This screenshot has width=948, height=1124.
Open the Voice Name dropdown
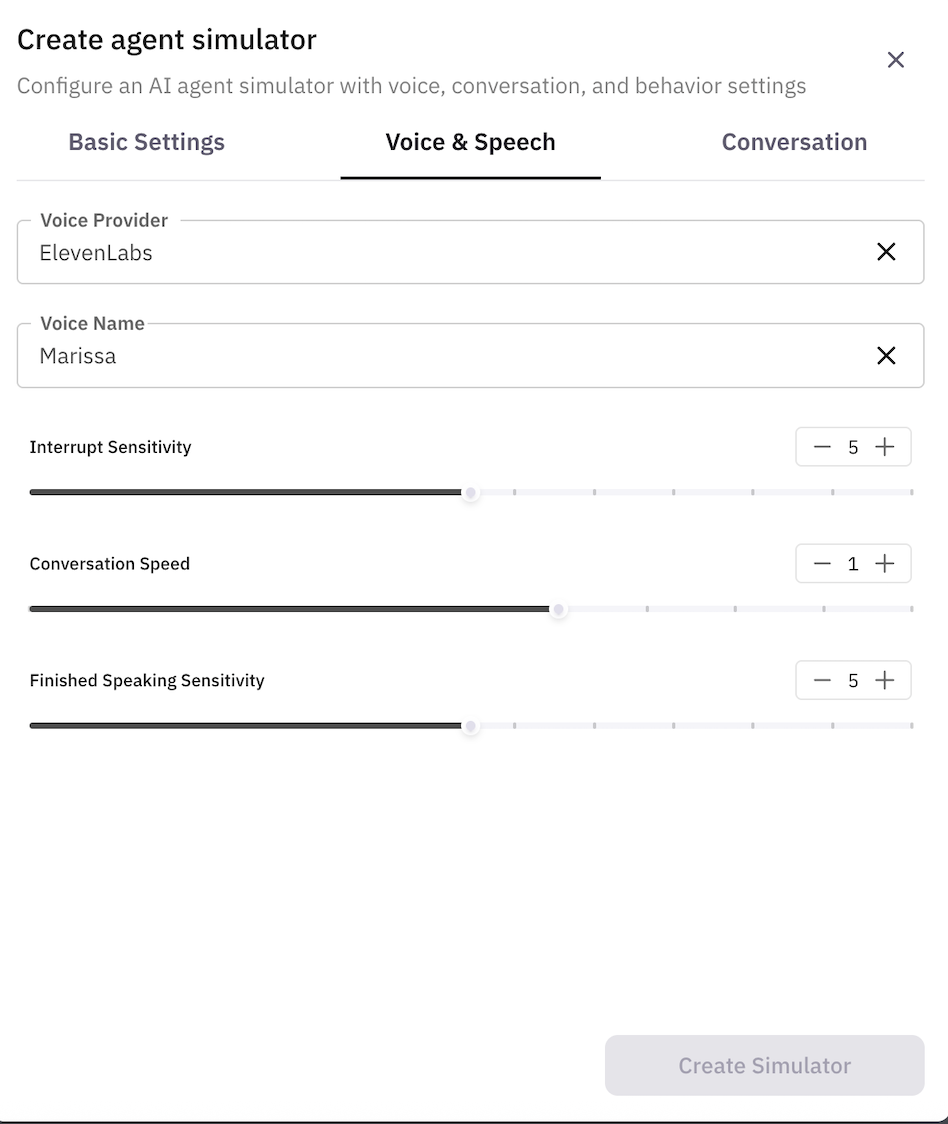(x=440, y=356)
